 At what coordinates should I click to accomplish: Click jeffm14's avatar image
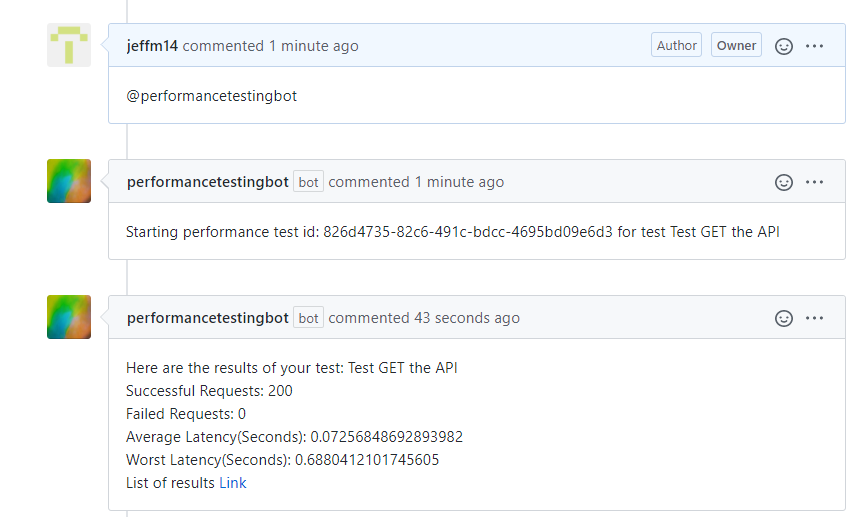coord(69,45)
